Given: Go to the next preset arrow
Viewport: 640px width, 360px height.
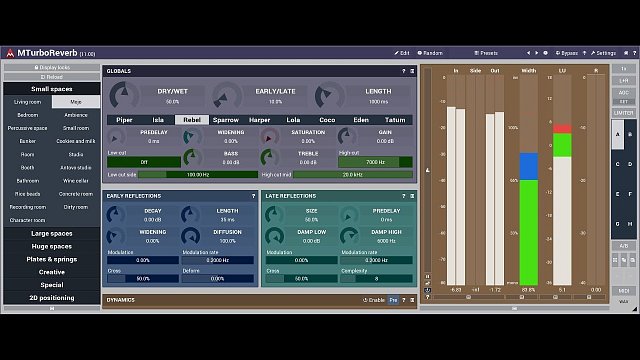Looking at the screenshot, I should (537, 53).
